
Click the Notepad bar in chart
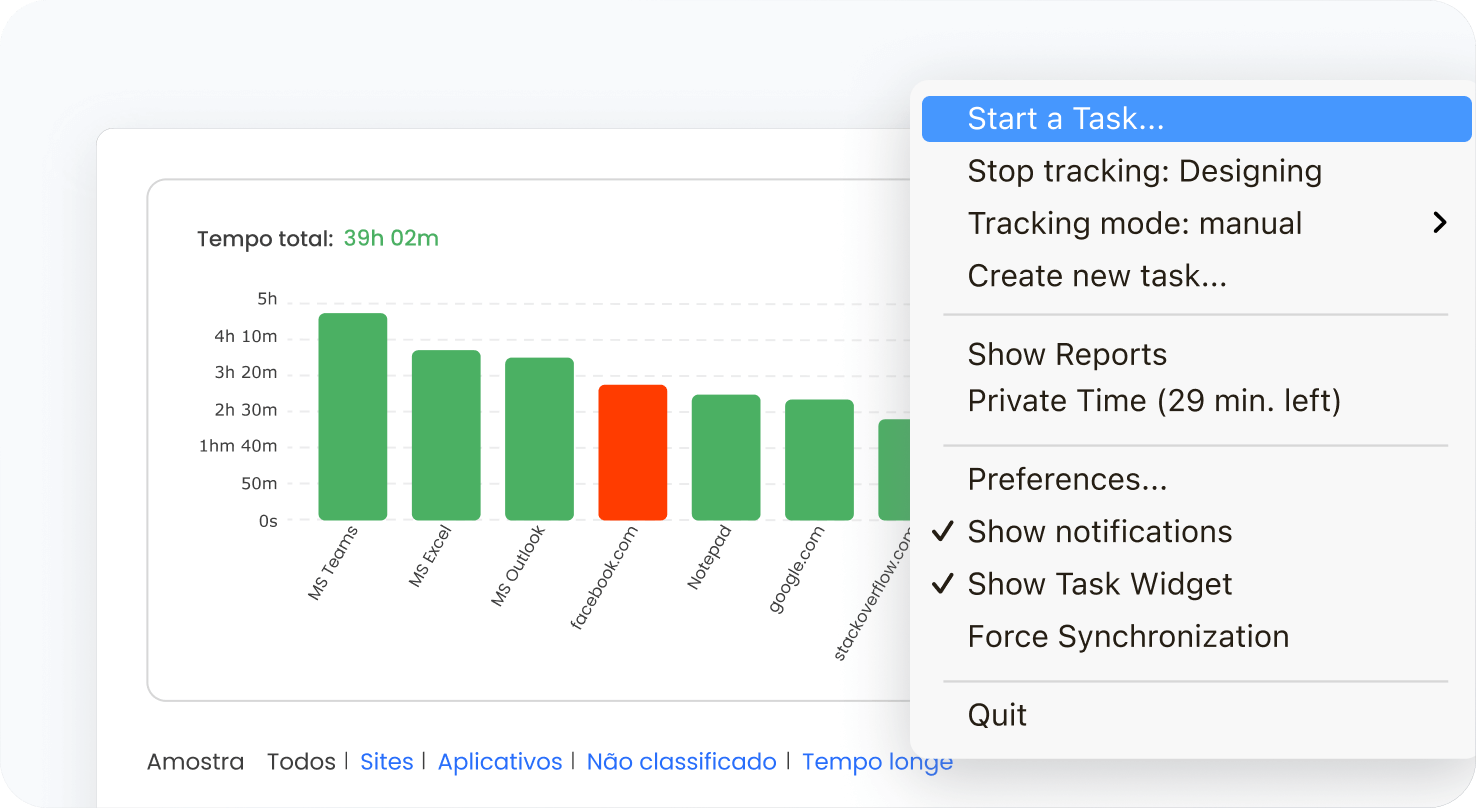[x=726, y=457]
